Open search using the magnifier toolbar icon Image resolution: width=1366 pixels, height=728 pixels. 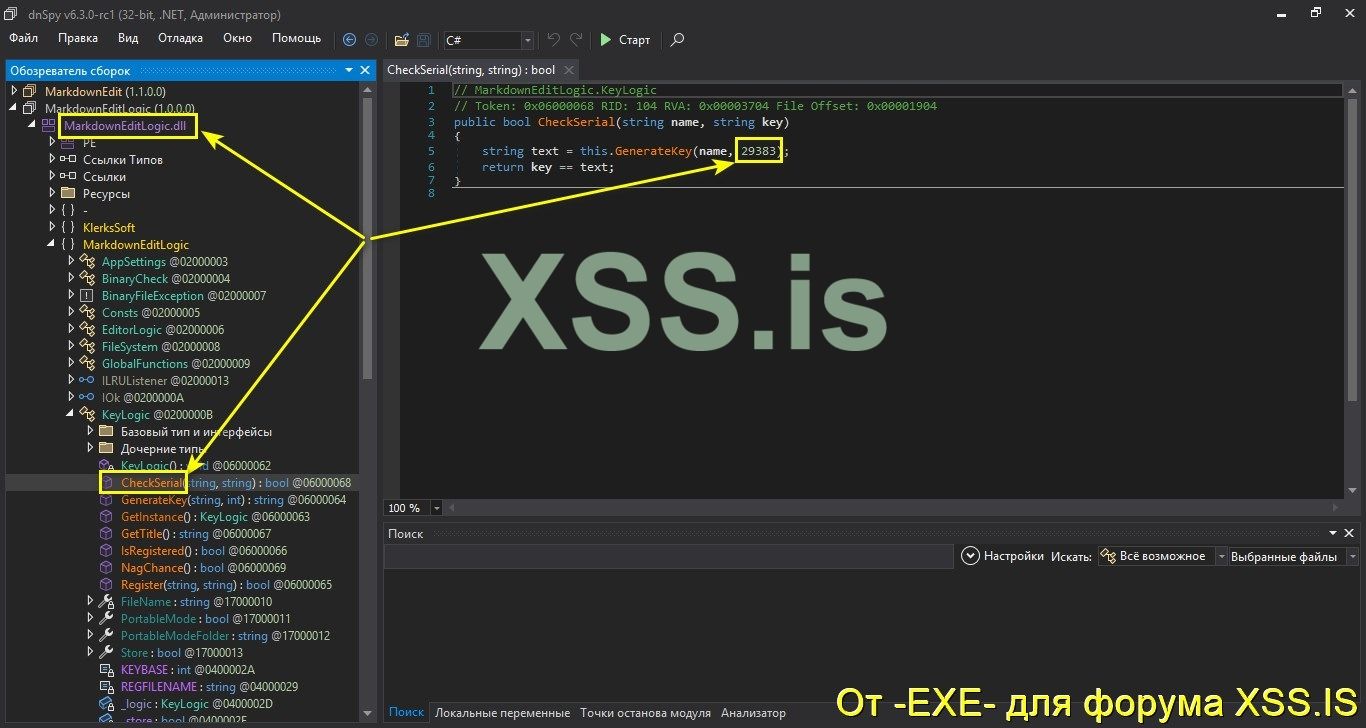click(677, 41)
